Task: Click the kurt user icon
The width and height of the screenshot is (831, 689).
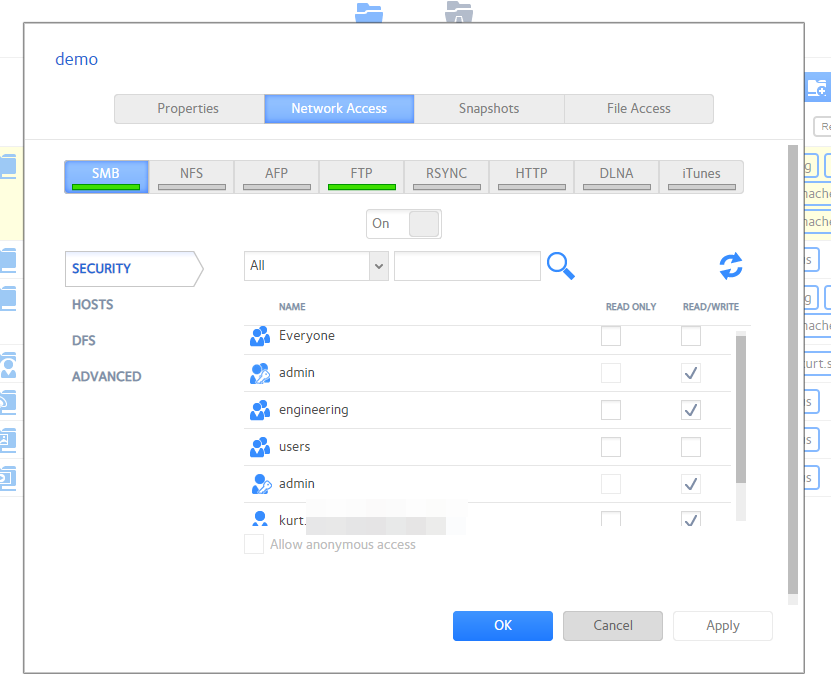Action: tap(260, 518)
